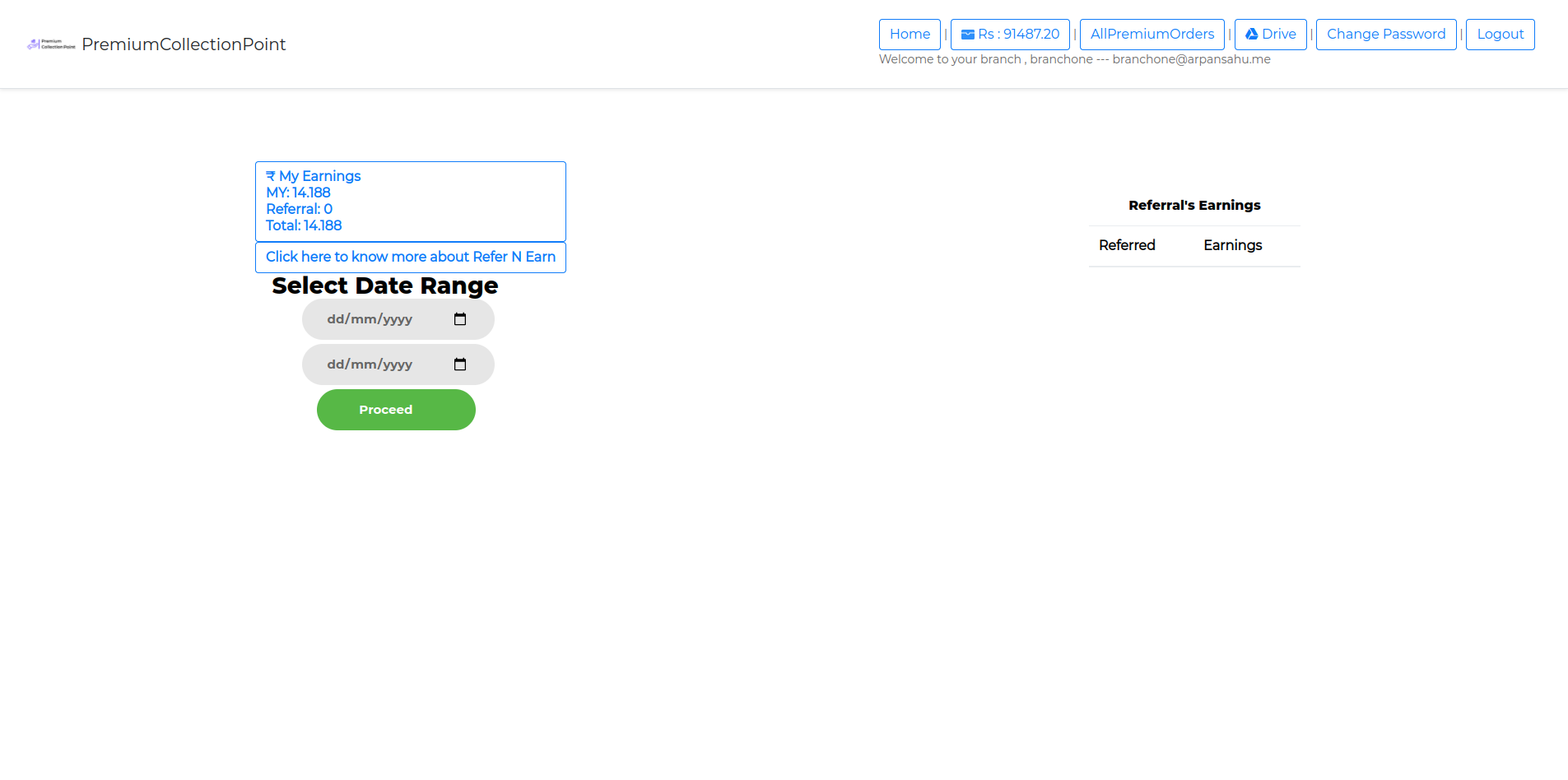This screenshot has width=1568, height=780.
Task: Open AllPremiumOrders in the navbar
Action: tap(1152, 35)
